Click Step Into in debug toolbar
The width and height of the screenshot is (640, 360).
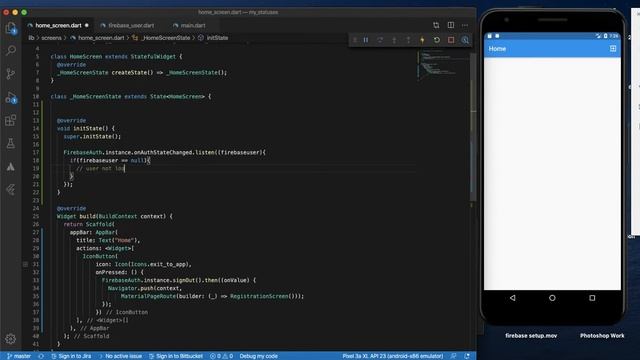click(394, 40)
